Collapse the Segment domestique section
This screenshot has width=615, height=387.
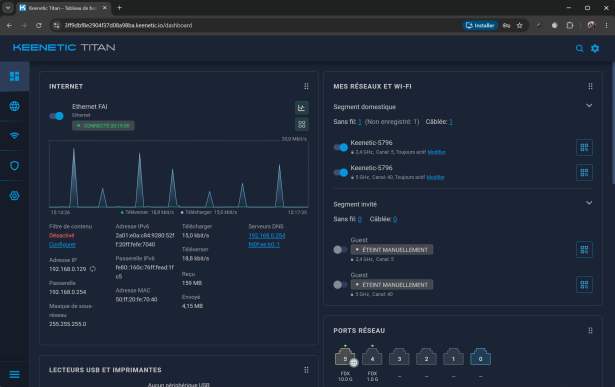[589, 106]
